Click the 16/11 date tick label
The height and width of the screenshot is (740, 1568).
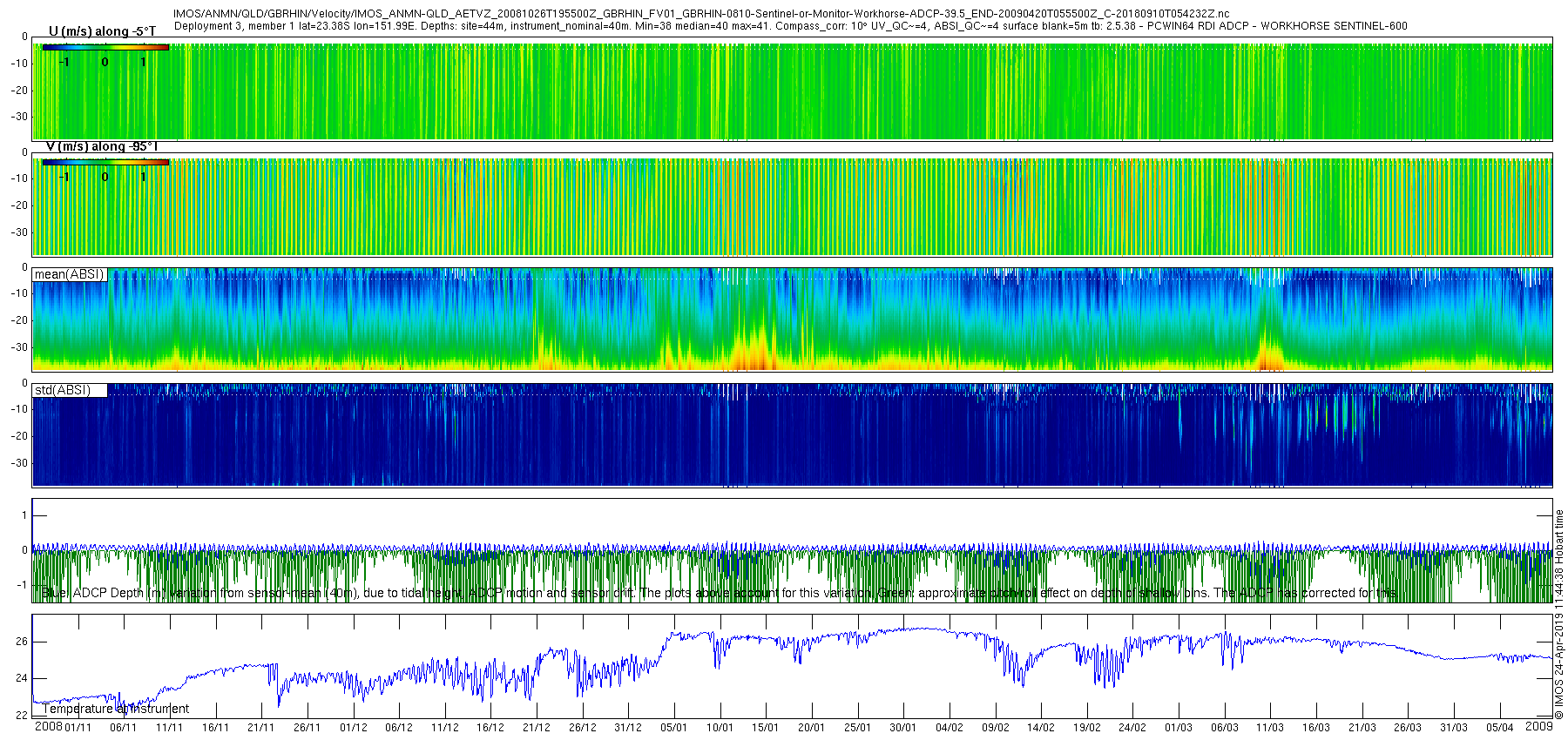coord(215,728)
